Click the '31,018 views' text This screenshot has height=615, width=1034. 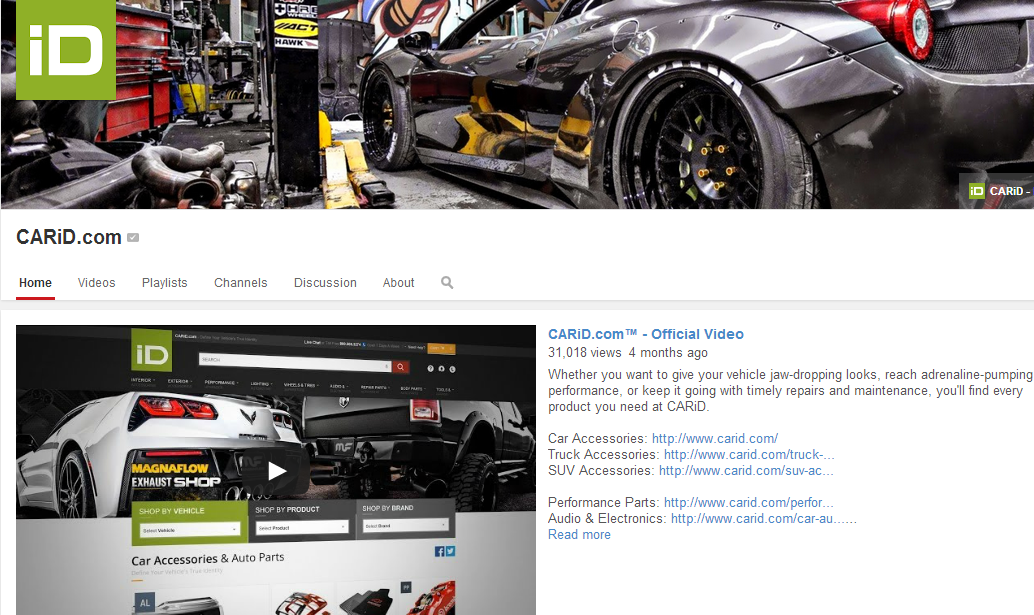[584, 353]
